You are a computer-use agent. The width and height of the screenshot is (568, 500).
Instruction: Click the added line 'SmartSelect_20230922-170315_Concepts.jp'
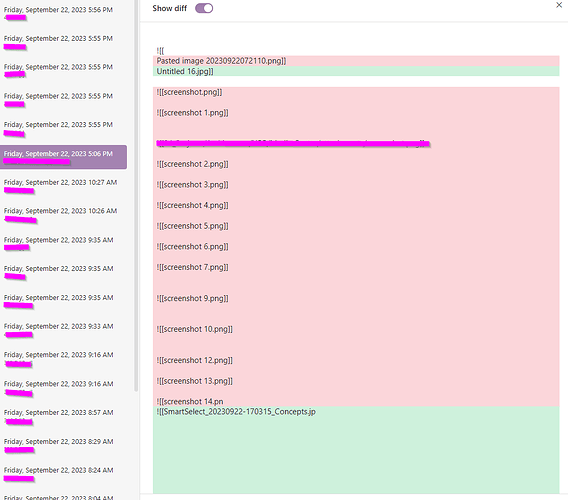[x=236, y=412]
